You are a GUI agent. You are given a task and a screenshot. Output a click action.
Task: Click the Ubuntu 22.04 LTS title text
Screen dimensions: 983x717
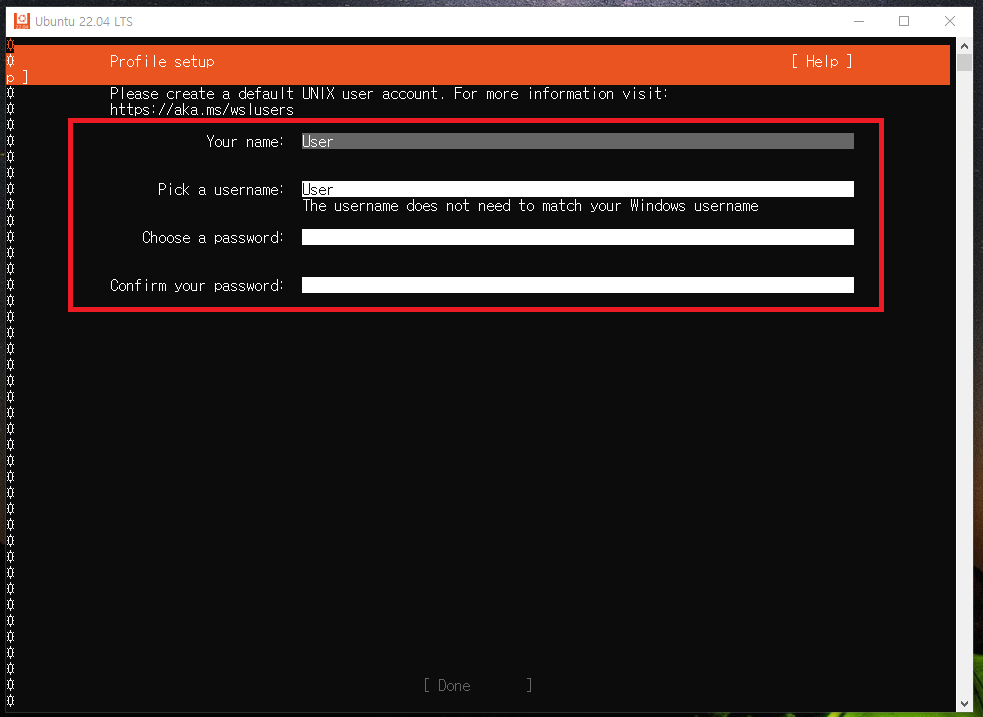84,21
